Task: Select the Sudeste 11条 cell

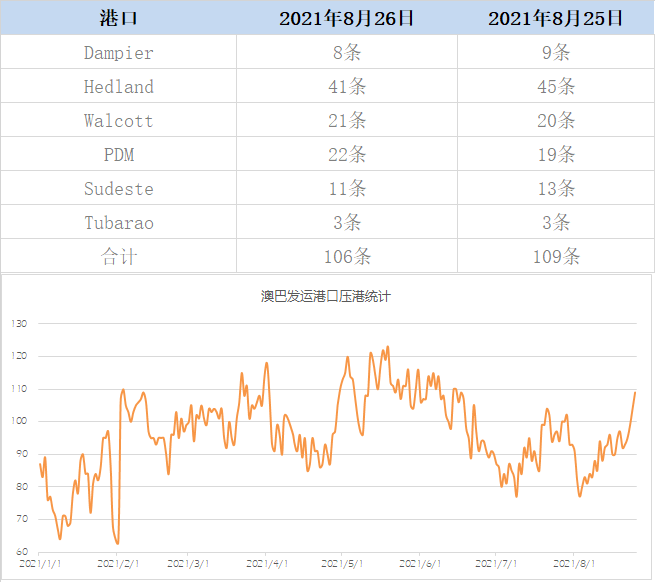Action: (347, 188)
